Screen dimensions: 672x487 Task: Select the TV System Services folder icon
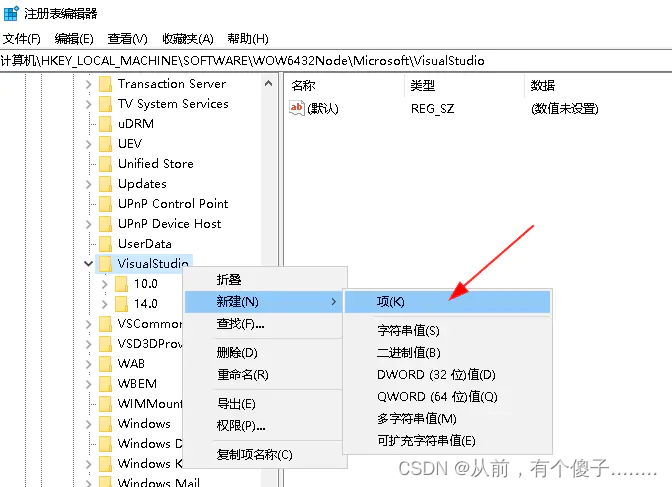tap(105, 104)
